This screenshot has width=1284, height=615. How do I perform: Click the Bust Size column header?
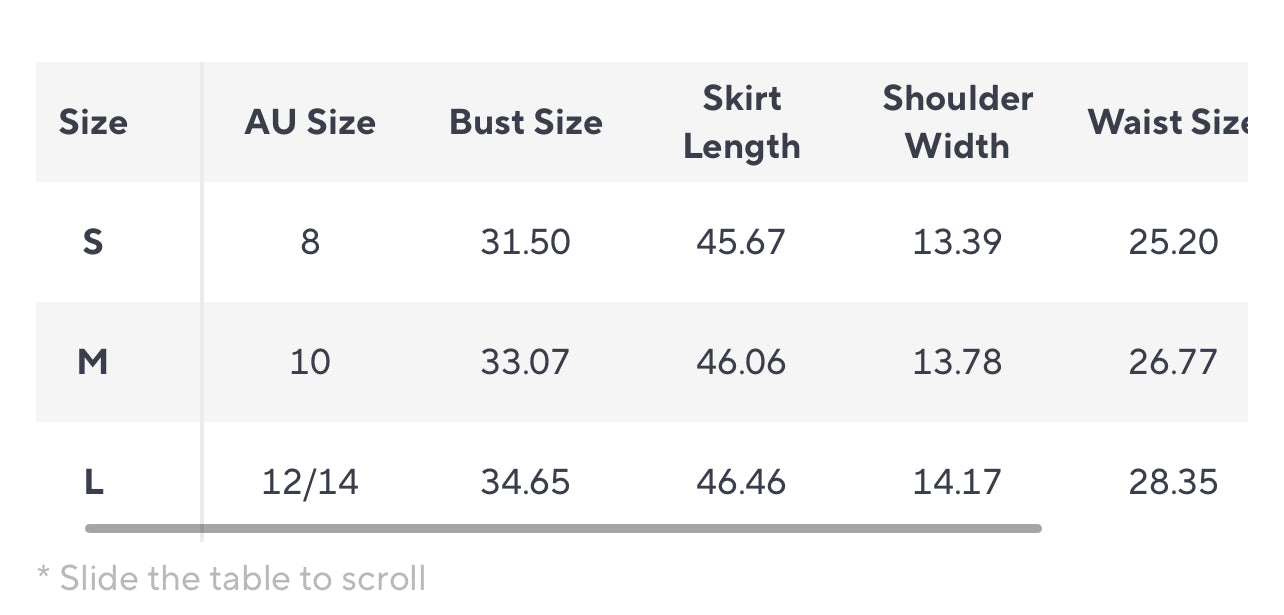526,122
